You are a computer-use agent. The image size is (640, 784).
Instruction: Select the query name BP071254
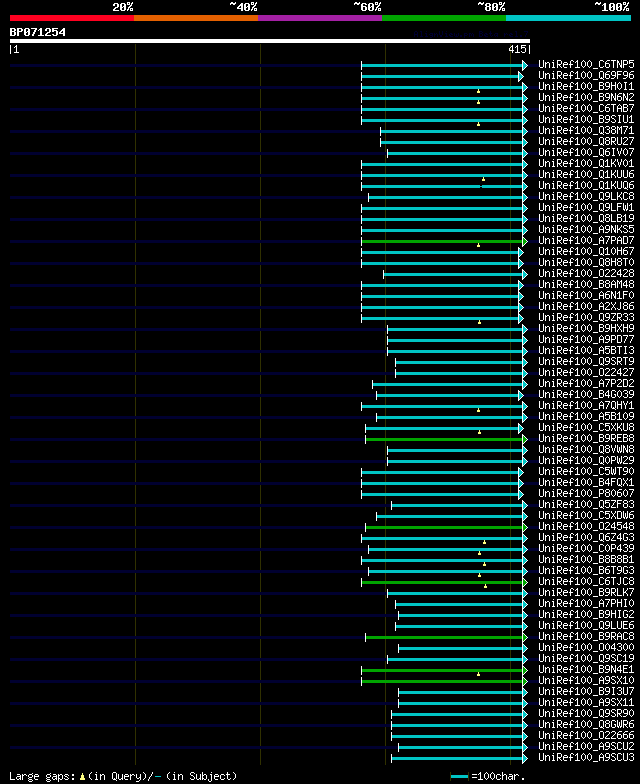pos(38,32)
